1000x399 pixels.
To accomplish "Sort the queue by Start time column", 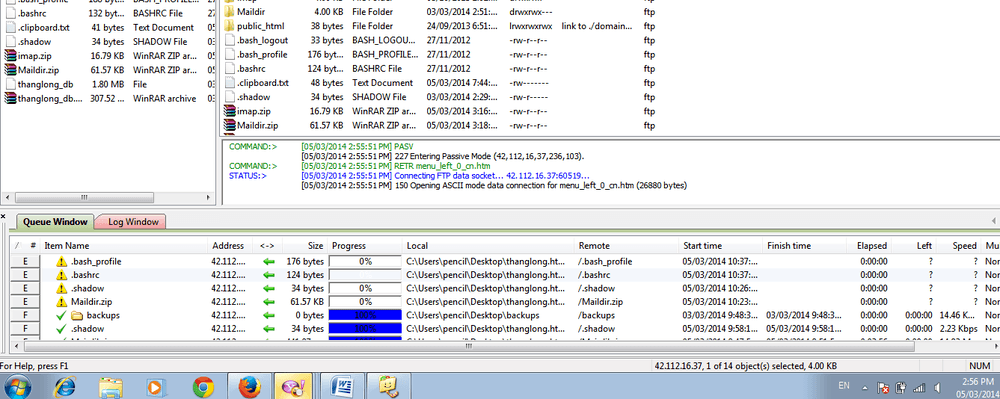I will point(721,245).
